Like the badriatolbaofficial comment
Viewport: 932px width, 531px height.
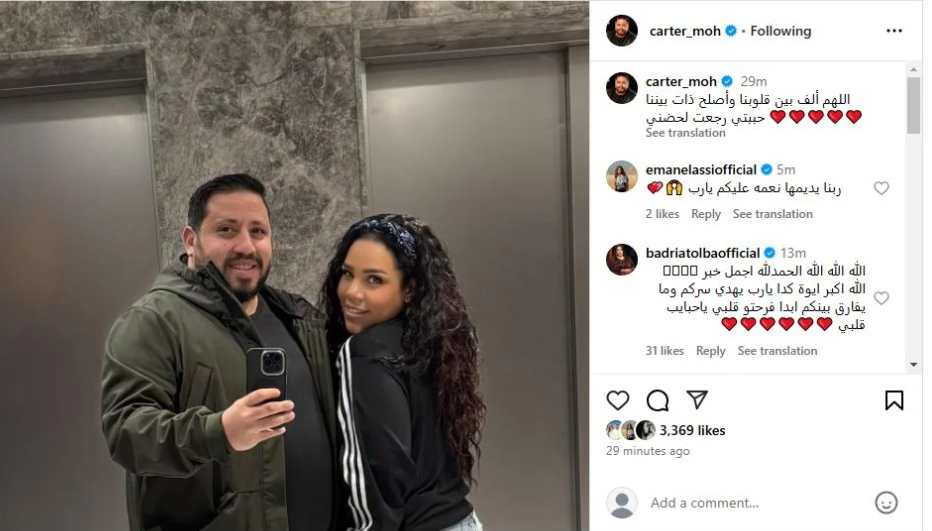(881, 297)
